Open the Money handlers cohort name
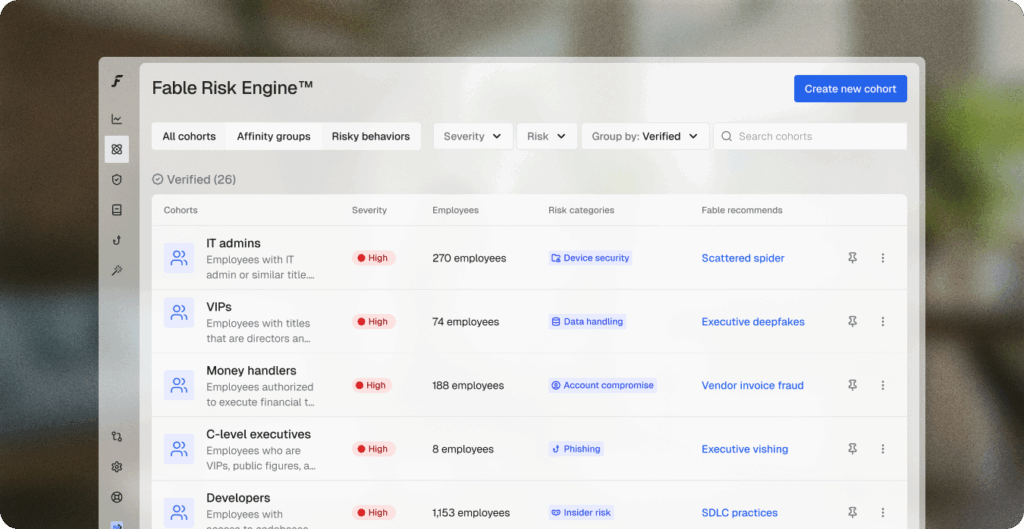The height and width of the screenshot is (529, 1024). (x=251, y=370)
